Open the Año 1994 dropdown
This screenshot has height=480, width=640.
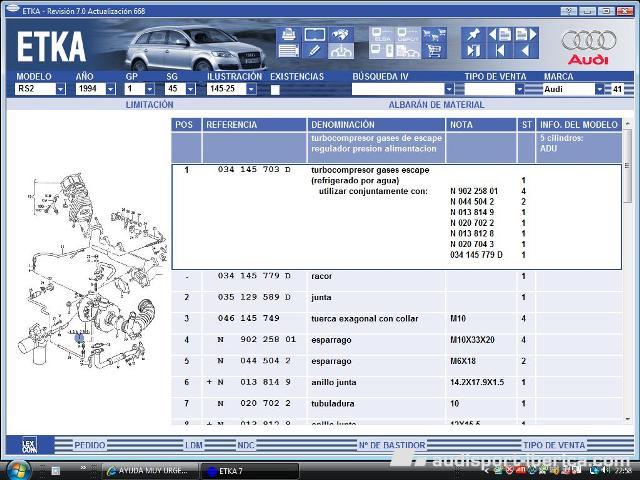[111, 89]
